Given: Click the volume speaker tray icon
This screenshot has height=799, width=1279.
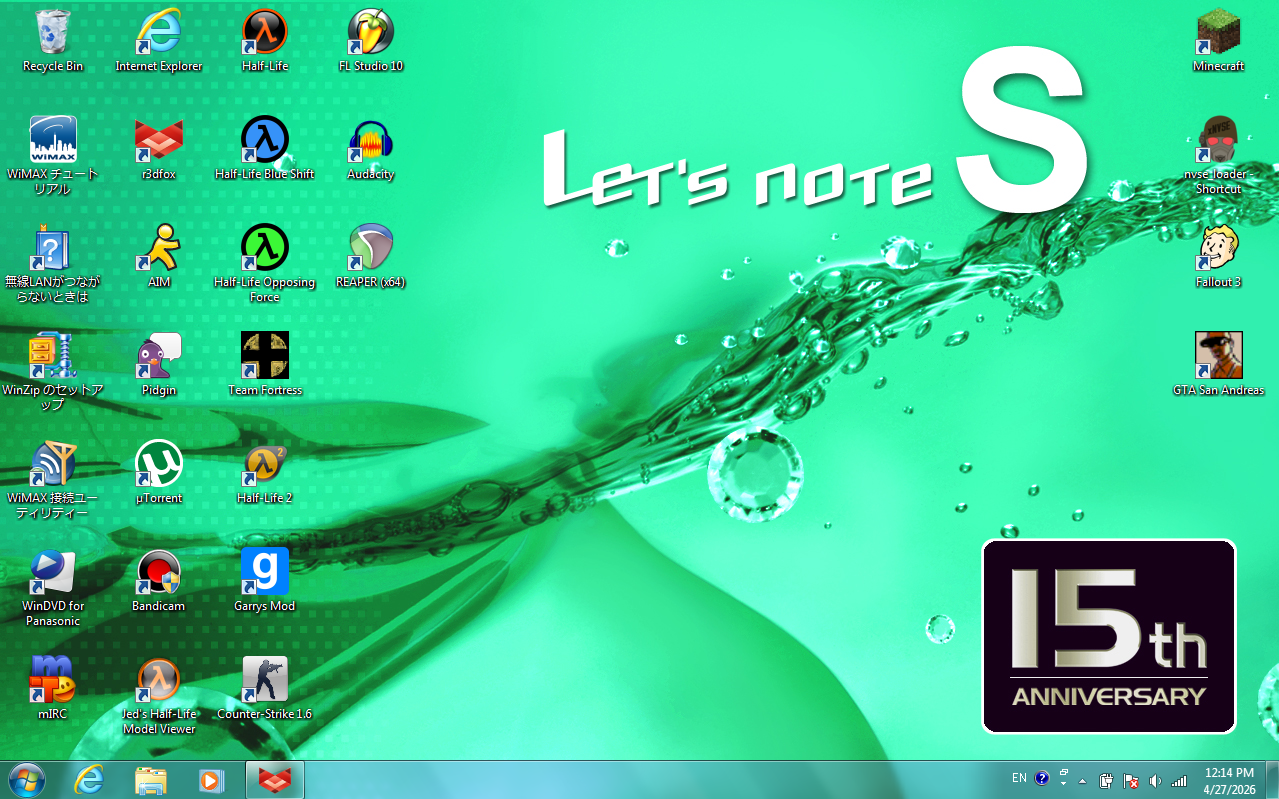Looking at the screenshot, I should [x=1155, y=781].
